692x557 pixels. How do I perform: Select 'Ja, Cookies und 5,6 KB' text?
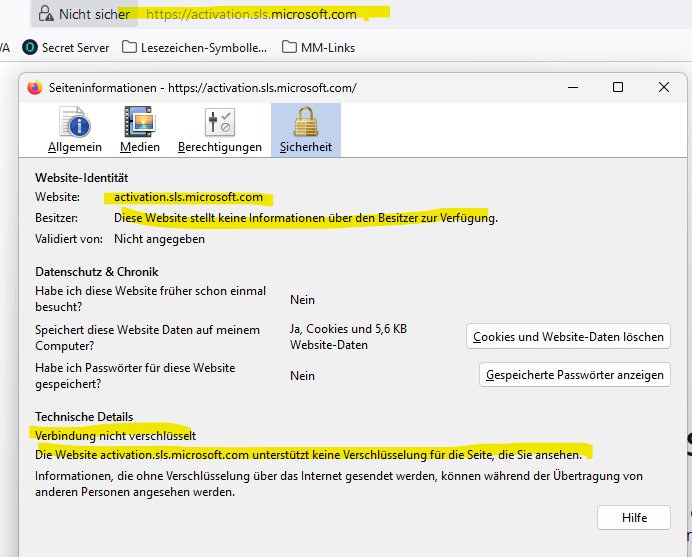[348, 329]
